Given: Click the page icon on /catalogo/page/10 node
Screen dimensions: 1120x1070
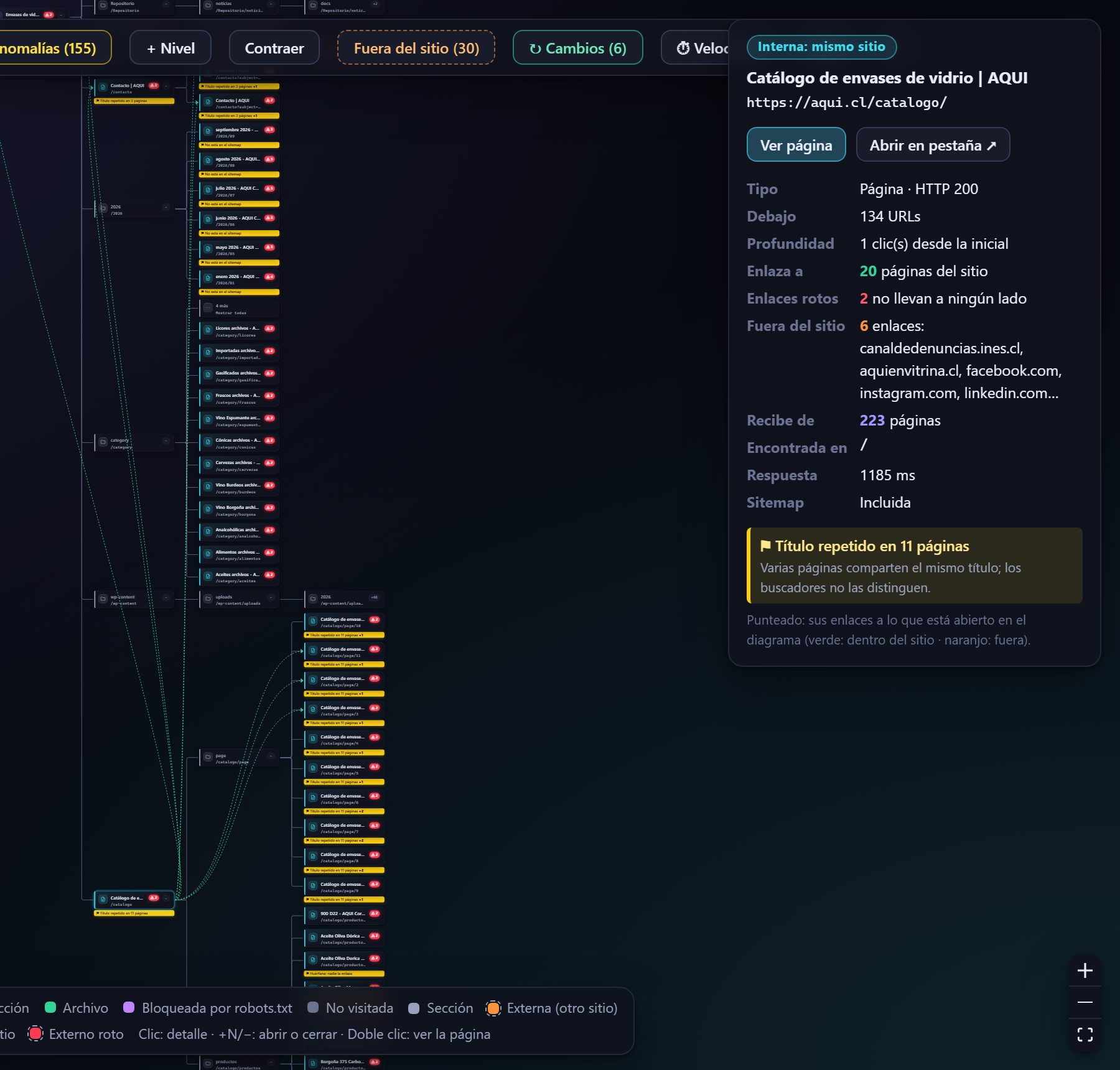Looking at the screenshot, I should pyautogui.click(x=313, y=621).
